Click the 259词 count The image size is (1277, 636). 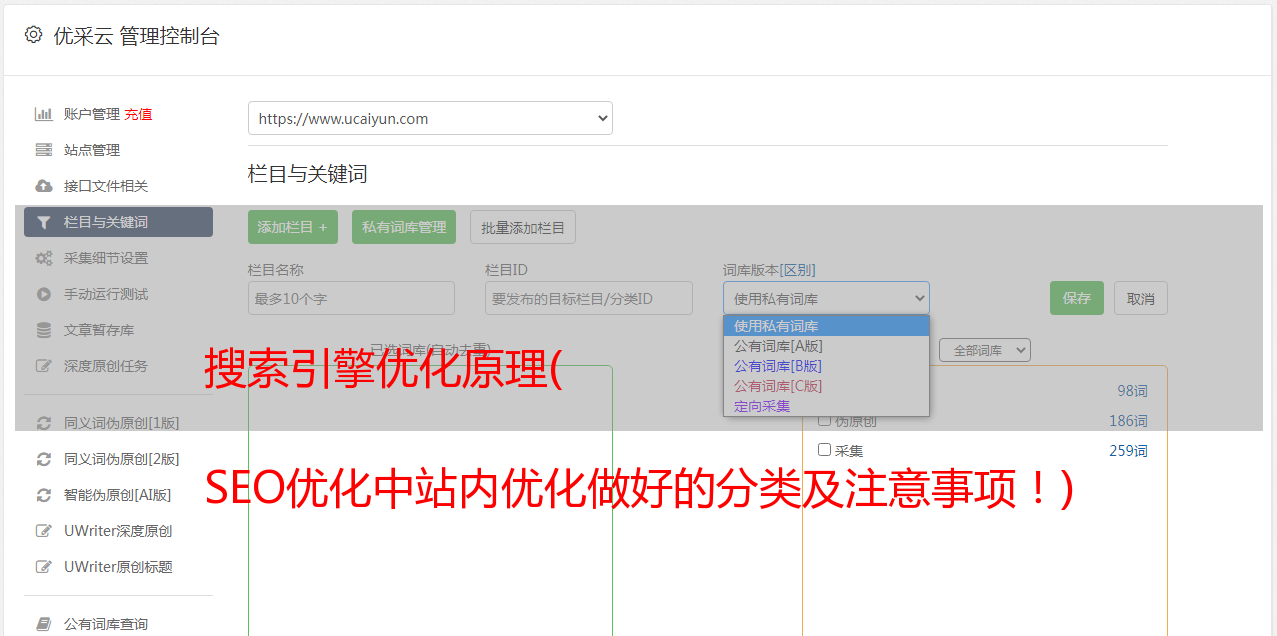(x=1128, y=450)
